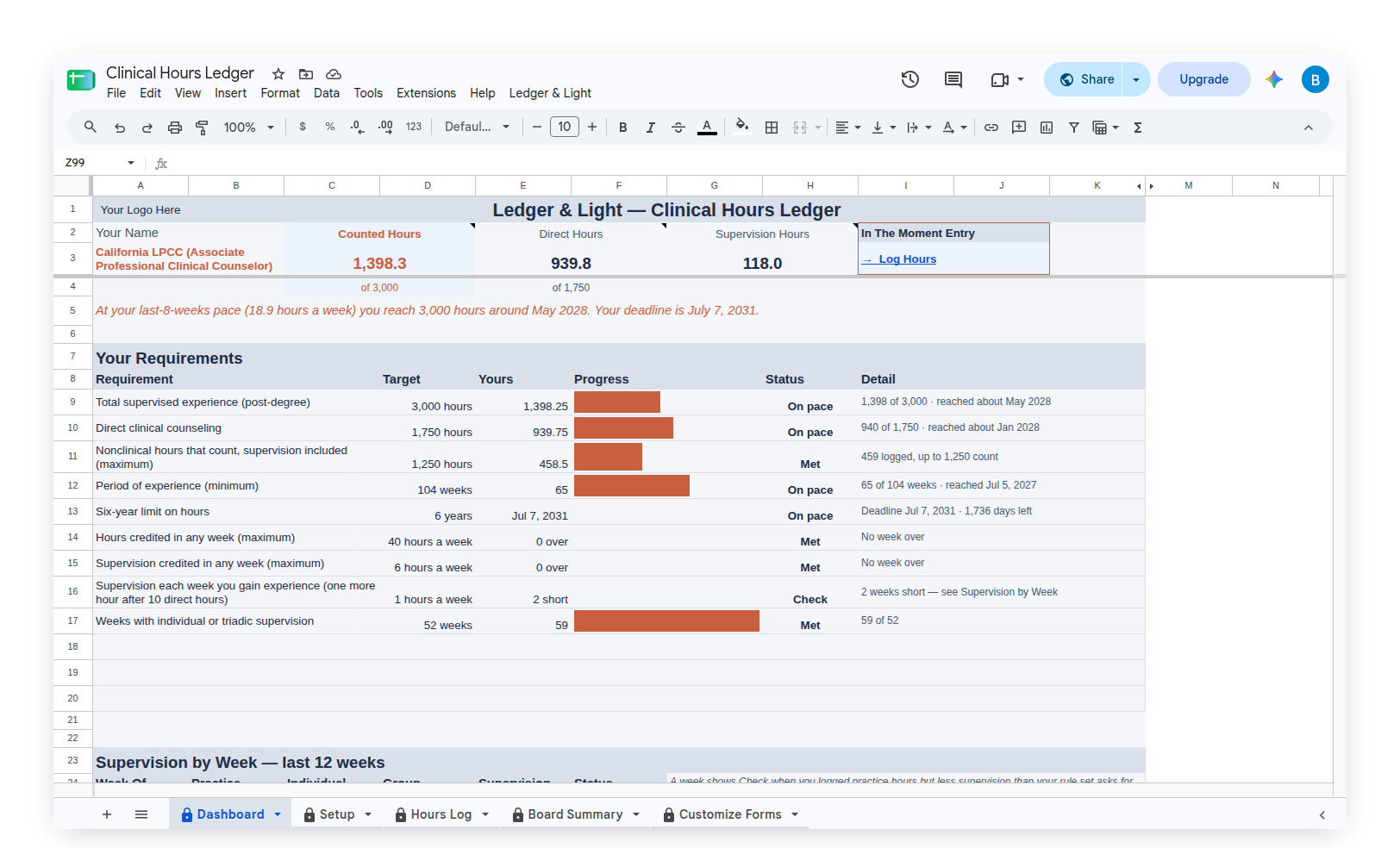Search the menus magnifier icon
The width and height of the screenshot is (1400, 848).
coord(91,128)
